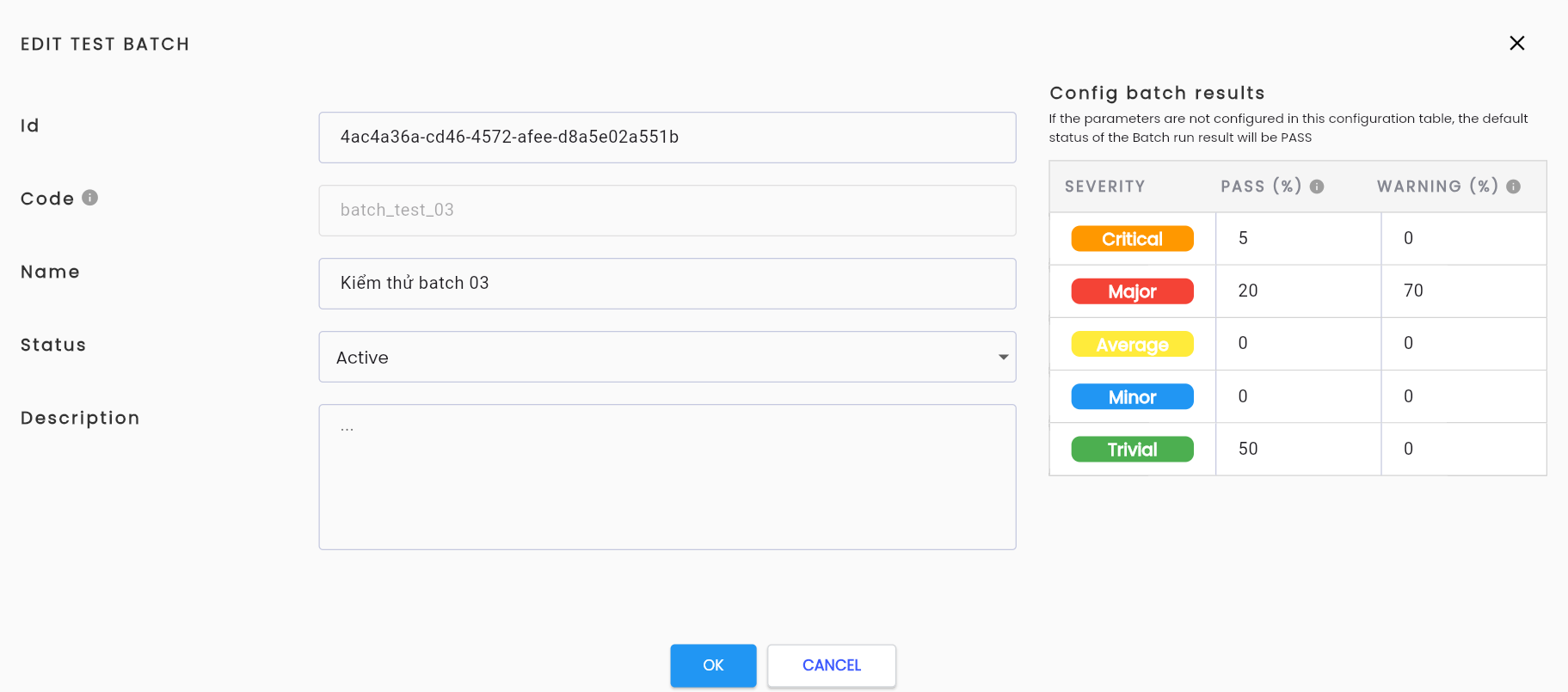Click the OK button
1568x692 pixels.
point(713,665)
